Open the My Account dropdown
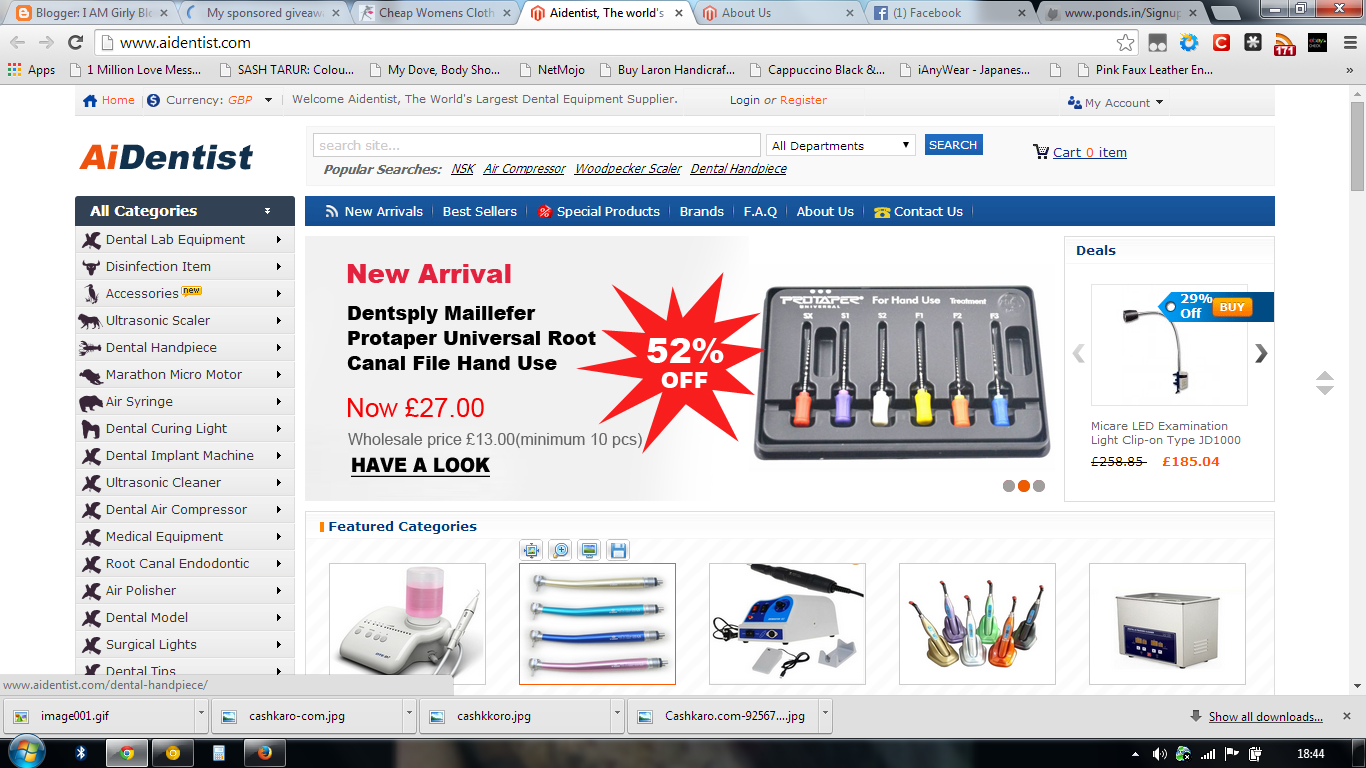 [x=1116, y=102]
